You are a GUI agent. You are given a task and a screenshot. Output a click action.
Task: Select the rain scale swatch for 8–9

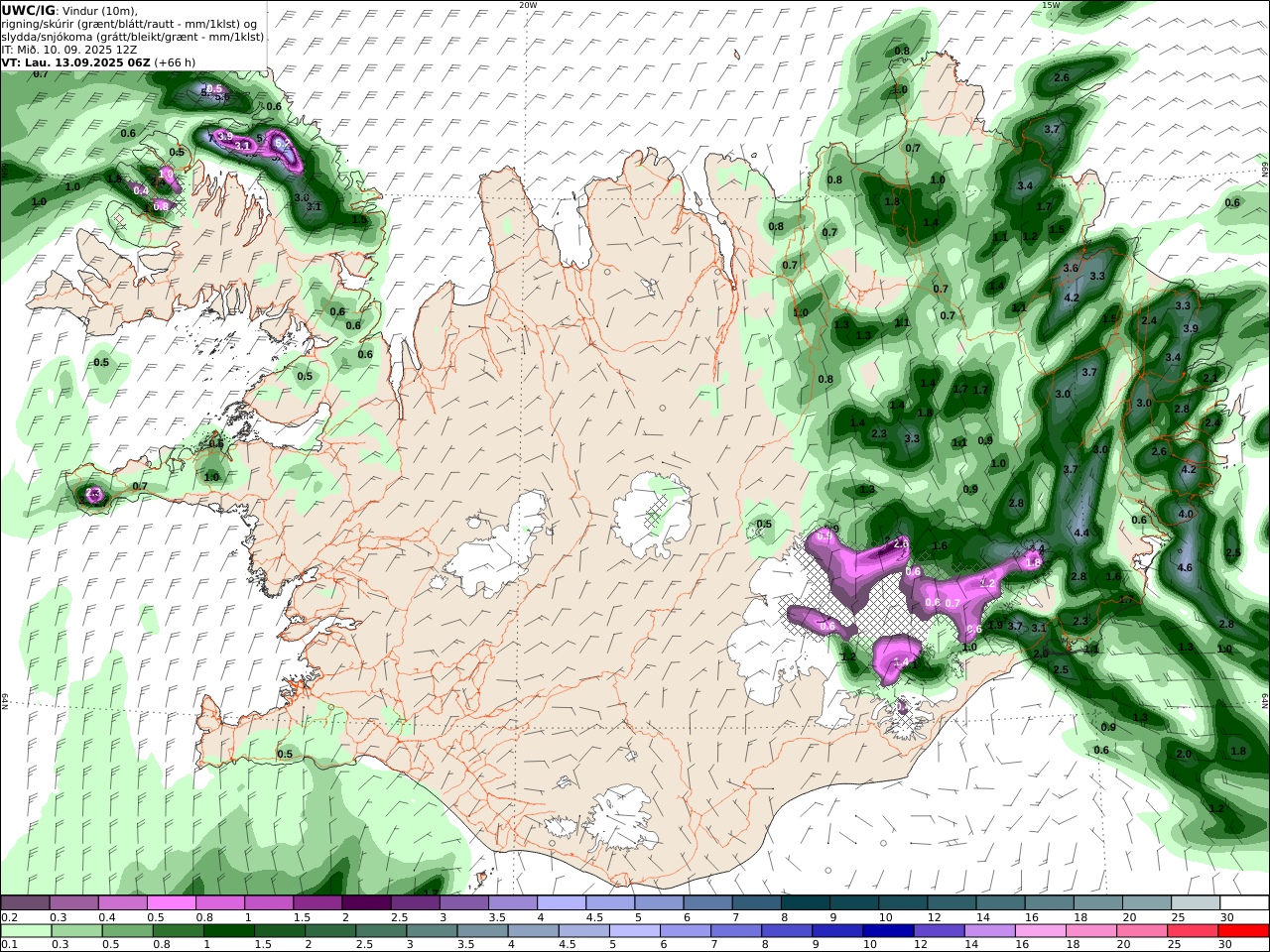(786, 931)
